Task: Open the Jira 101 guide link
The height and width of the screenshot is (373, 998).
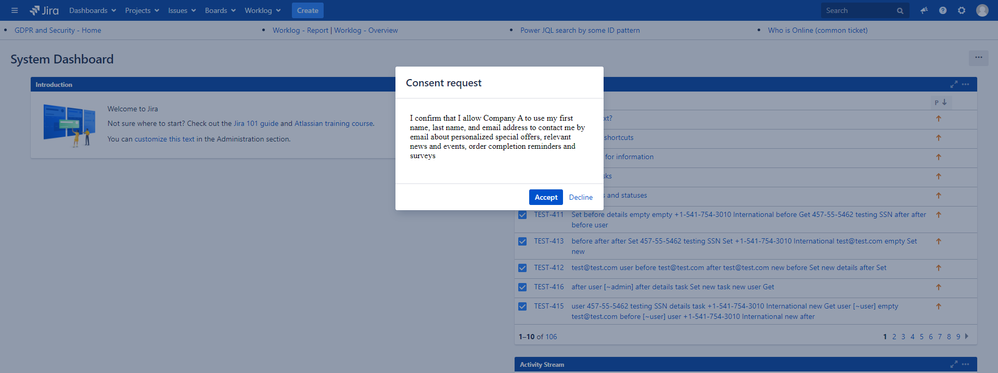Action: [x=256, y=123]
